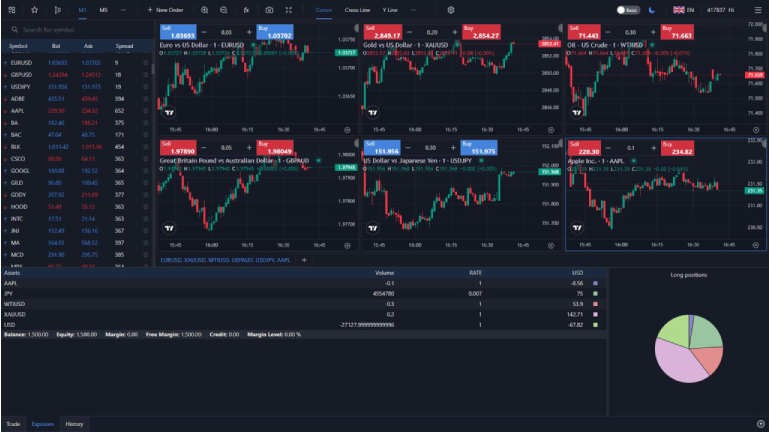Click TradingView logo on EURUSD chart

tap(169, 112)
